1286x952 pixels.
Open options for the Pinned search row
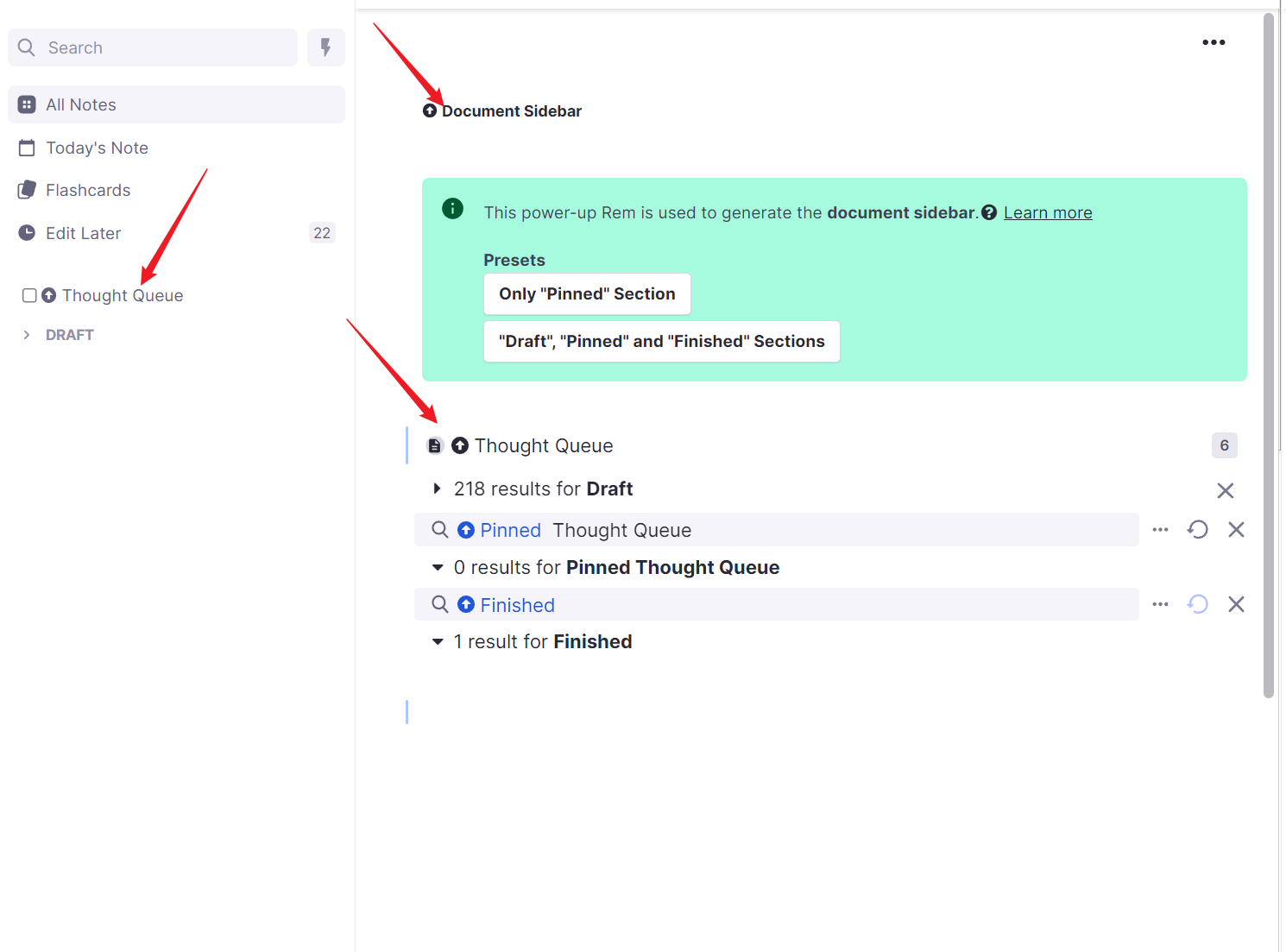coord(1160,530)
